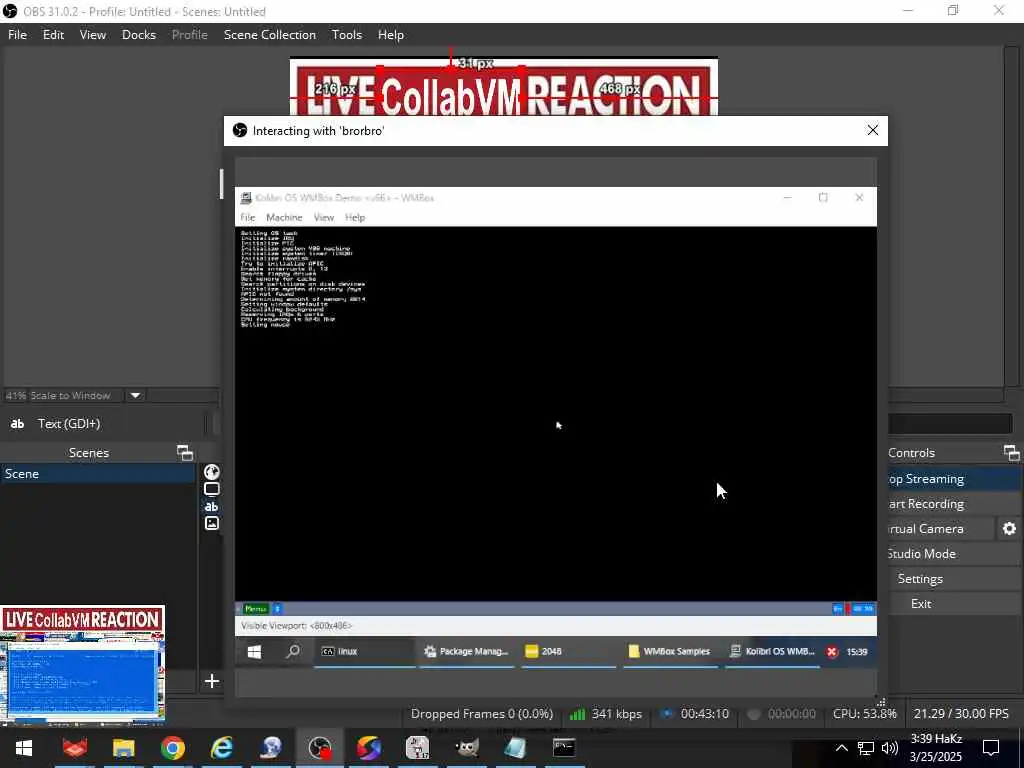Switch to Package Manager taskbar item

point(466,652)
